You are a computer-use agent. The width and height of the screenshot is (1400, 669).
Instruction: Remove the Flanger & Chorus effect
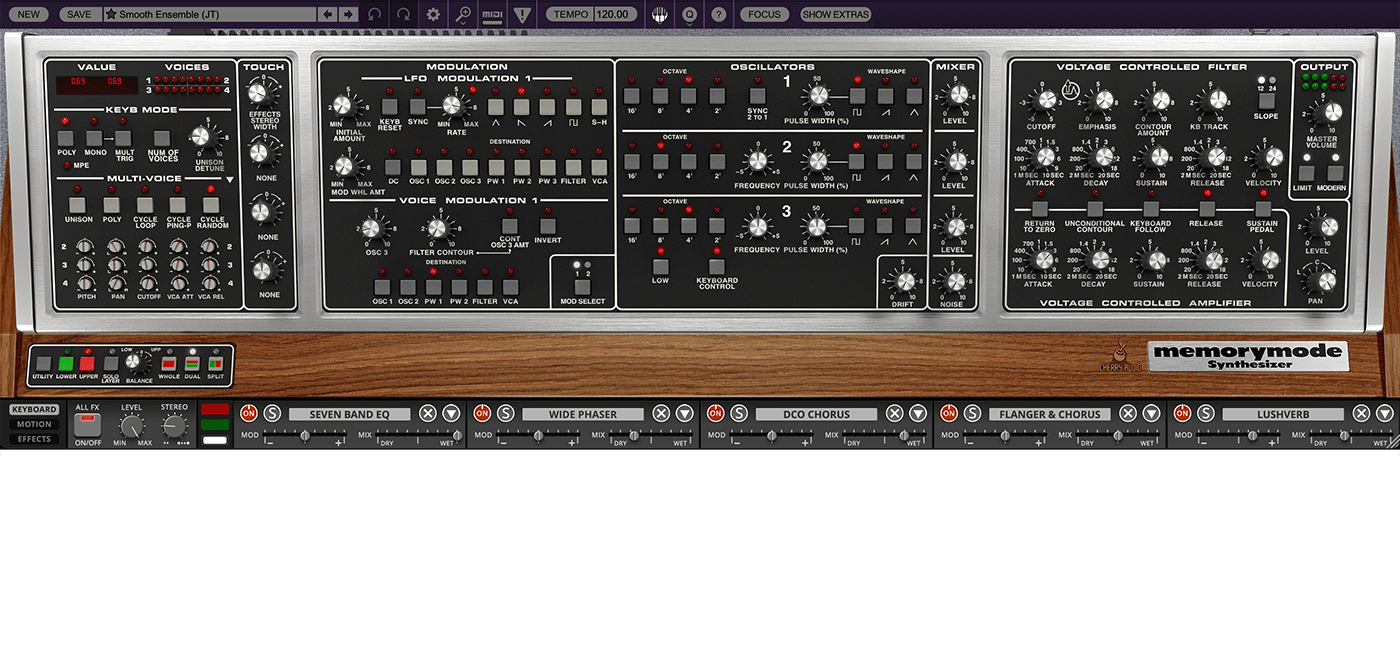coord(1128,413)
